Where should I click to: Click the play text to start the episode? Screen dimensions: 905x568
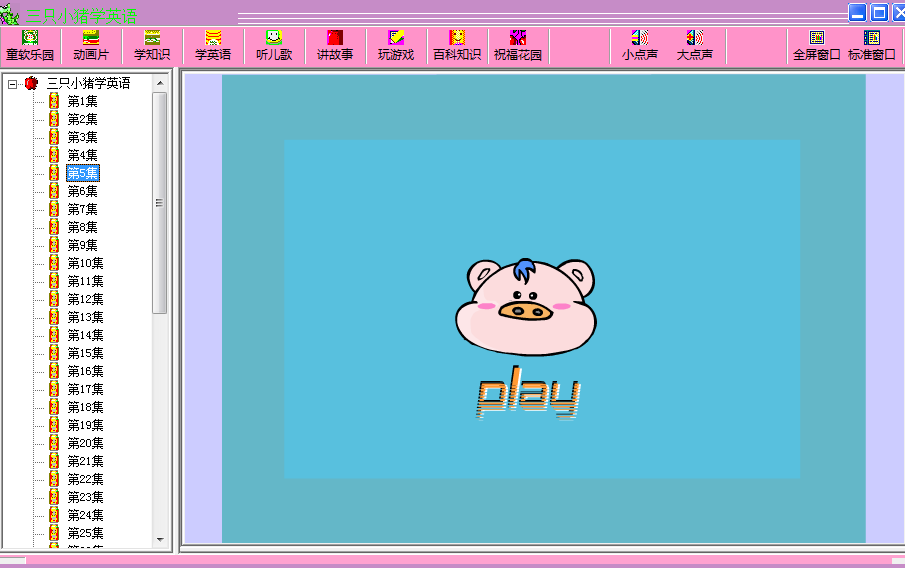(527, 393)
